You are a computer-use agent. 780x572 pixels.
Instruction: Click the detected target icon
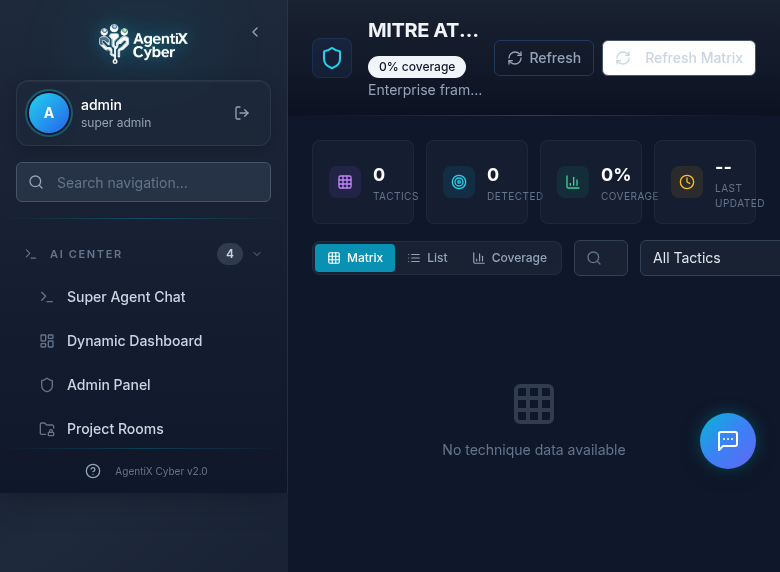[459, 182]
